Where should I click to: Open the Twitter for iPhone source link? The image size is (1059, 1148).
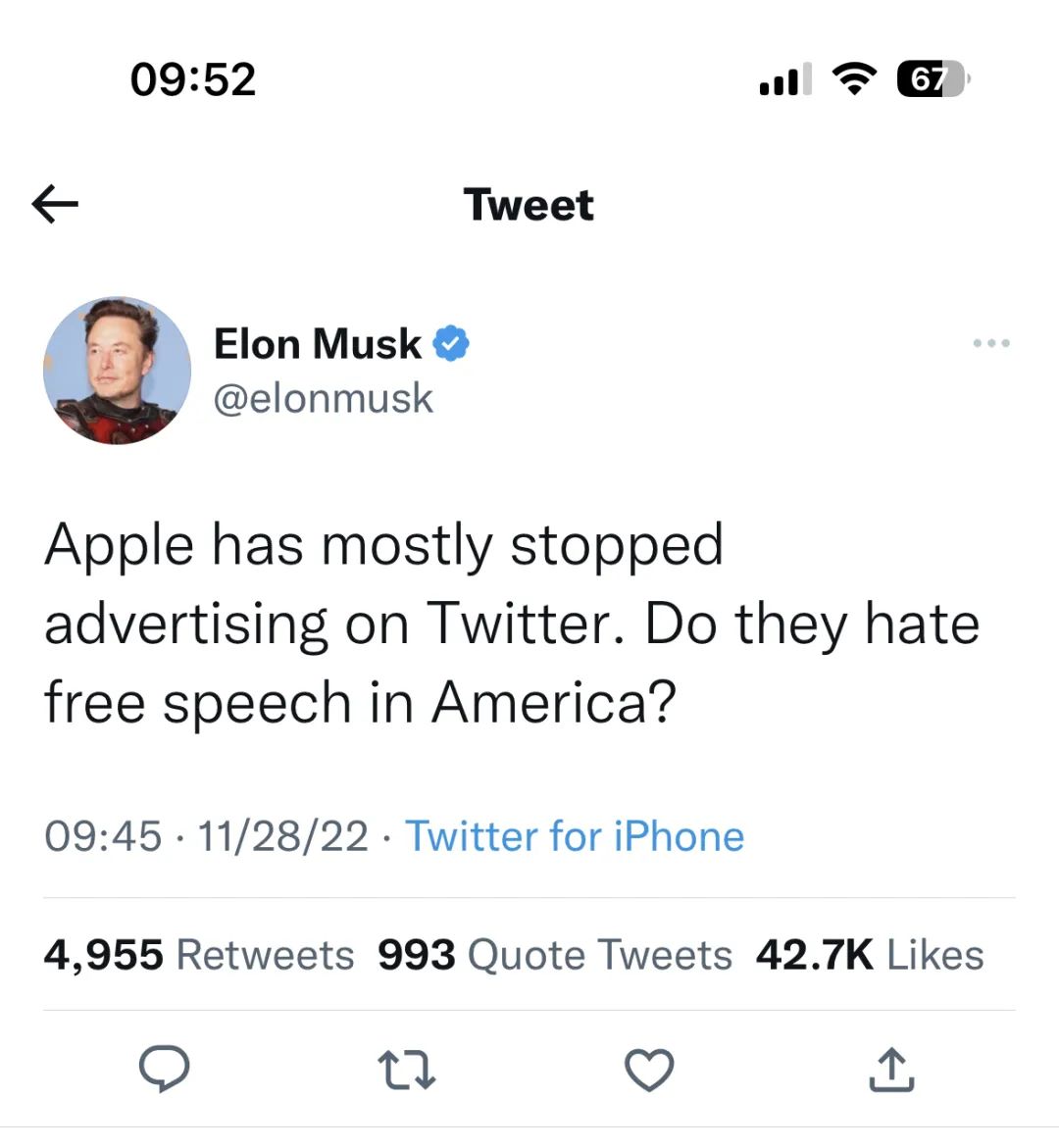pos(575,836)
